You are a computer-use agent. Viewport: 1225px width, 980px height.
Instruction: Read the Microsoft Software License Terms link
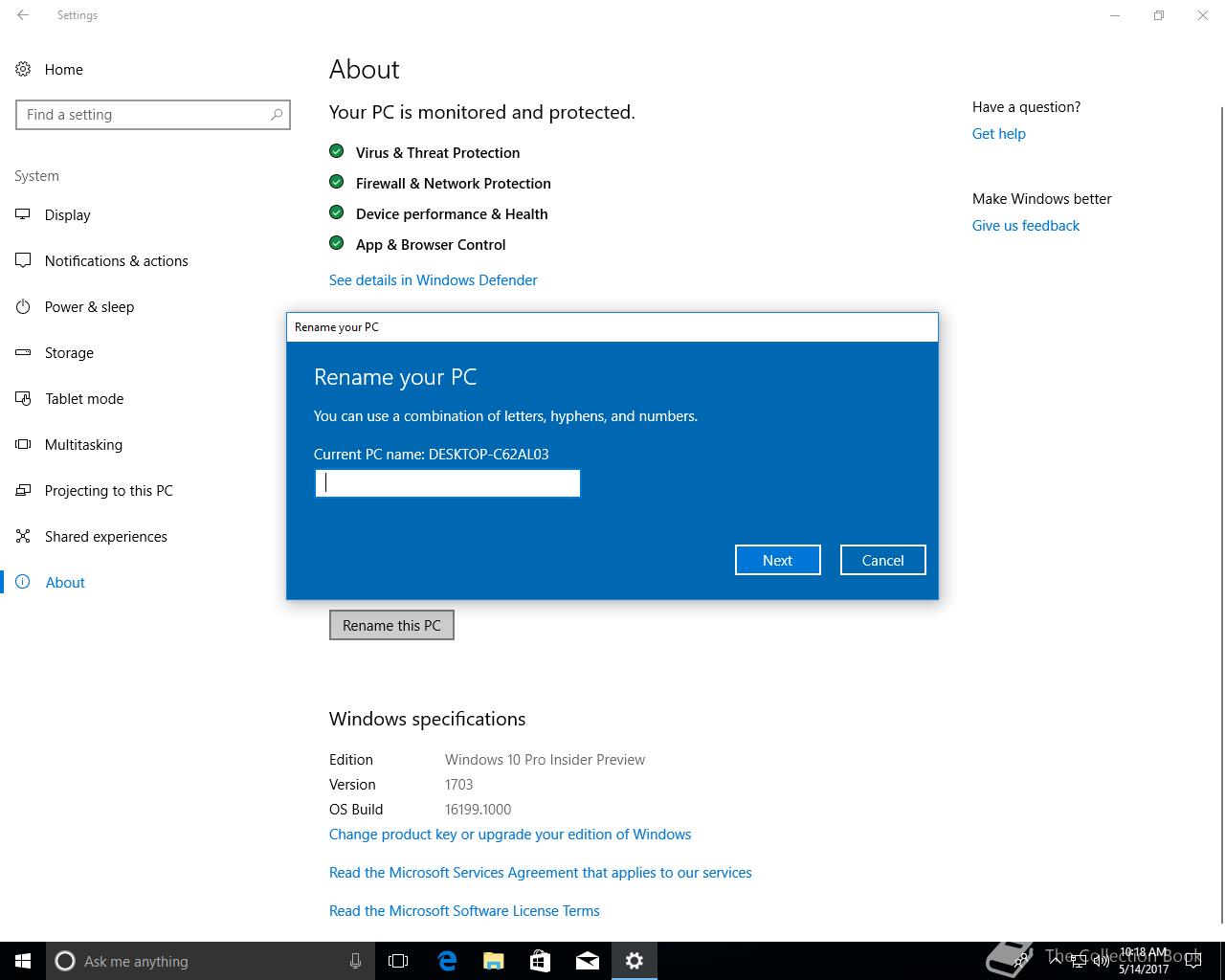[464, 910]
